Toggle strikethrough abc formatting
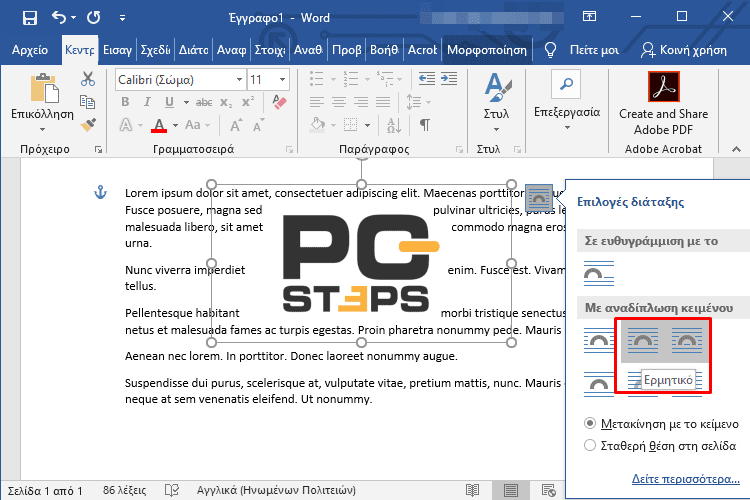This screenshot has height=500, width=750. pos(204,102)
